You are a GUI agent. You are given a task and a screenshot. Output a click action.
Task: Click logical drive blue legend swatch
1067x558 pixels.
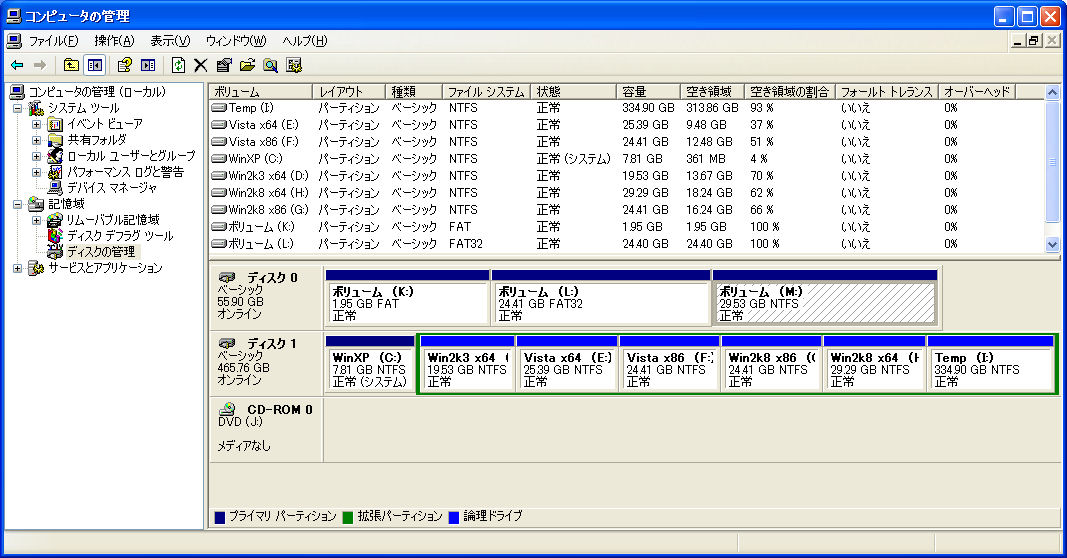tap(454, 517)
